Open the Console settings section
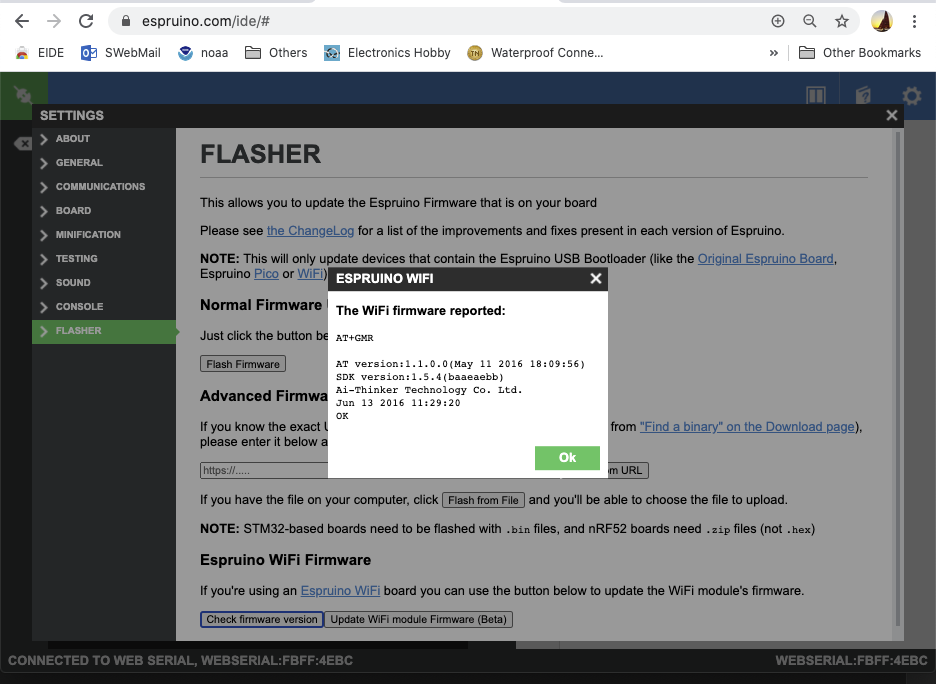This screenshot has width=936, height=684. tap(104, 306)
